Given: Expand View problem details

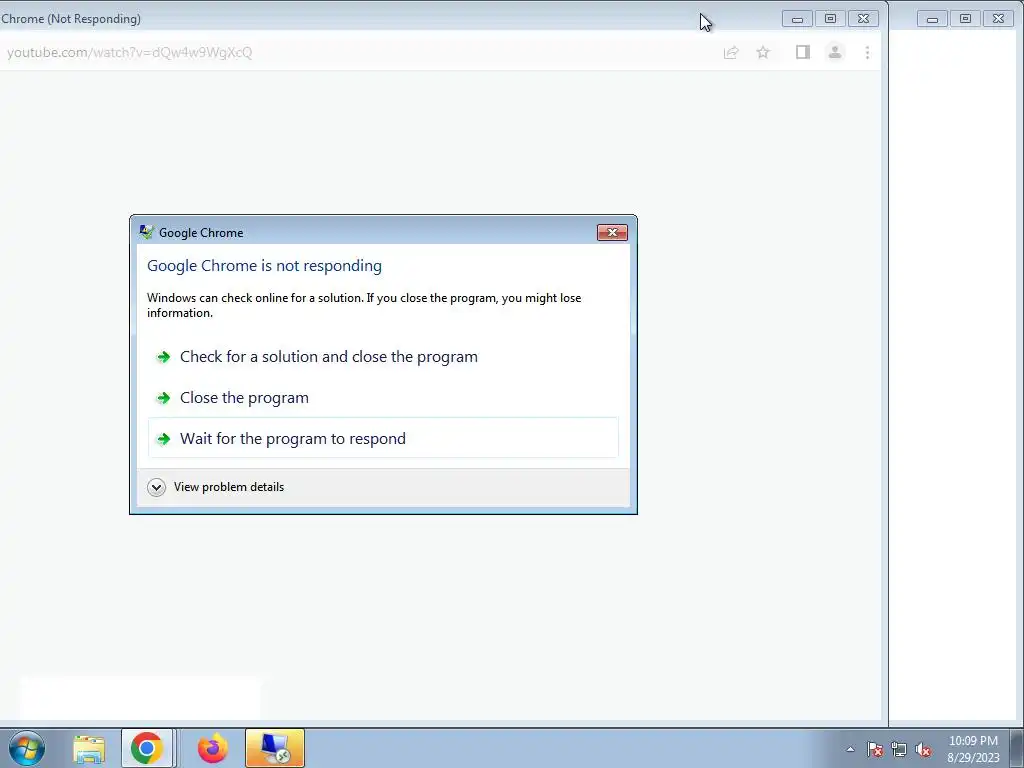Looking at the screenshot, I should [x=216, y=487].
